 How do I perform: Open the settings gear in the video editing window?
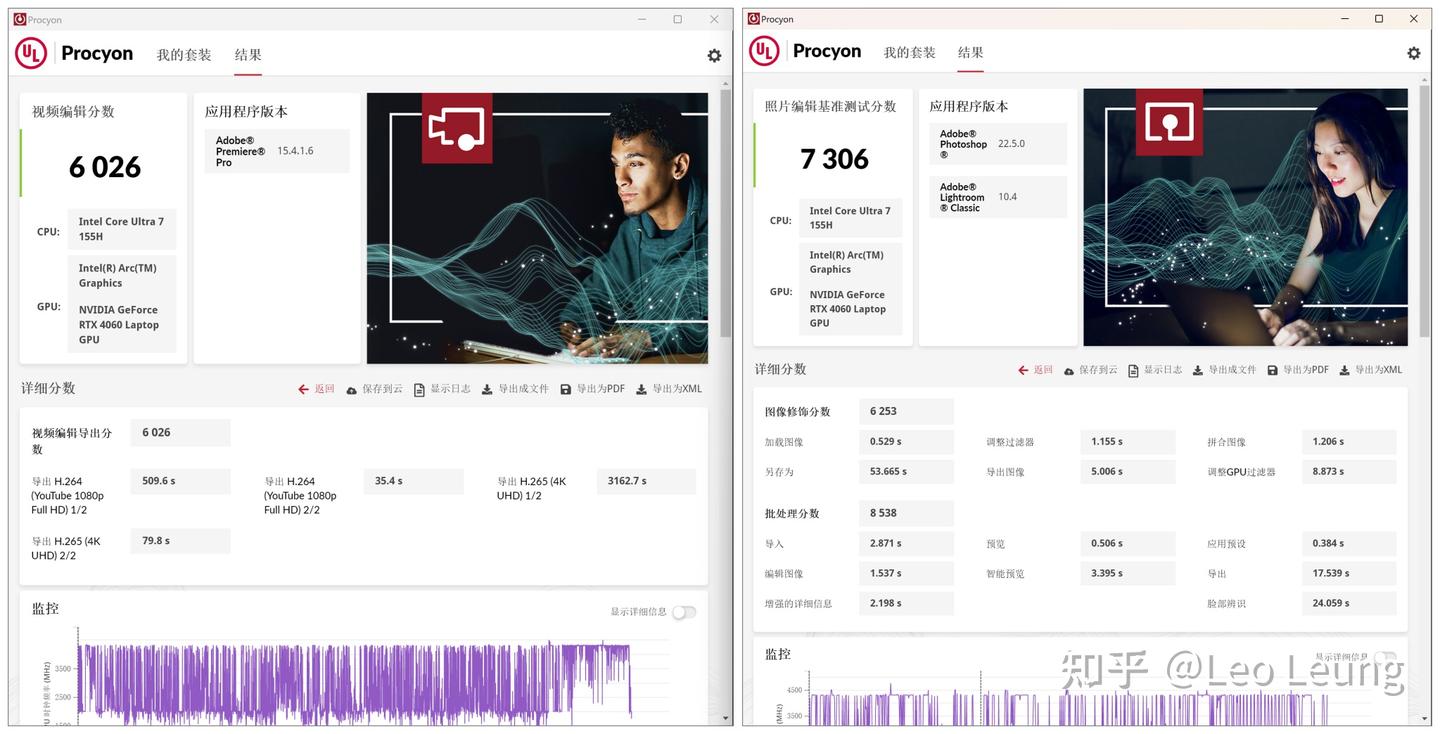click(x=714, y=55)
